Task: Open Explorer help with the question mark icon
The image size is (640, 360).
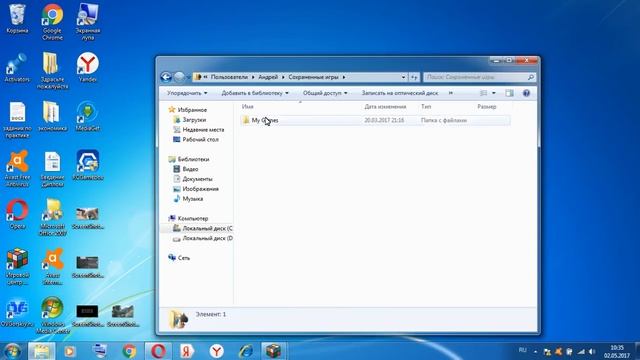Action: 526,93
